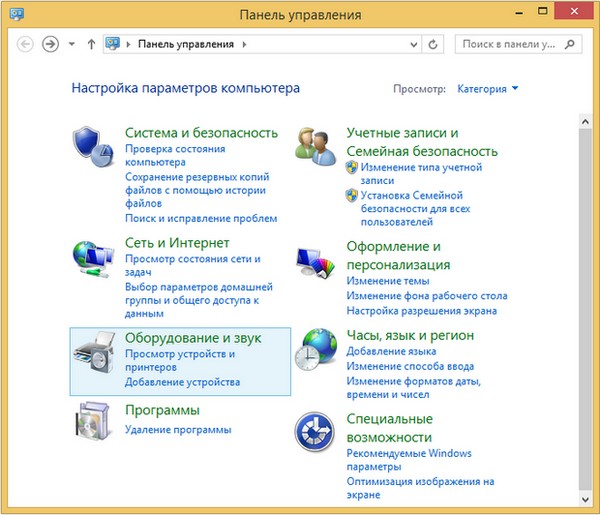Open the recent locations dropdown arrow
The width and height of the screenshot is (600, 515).
[72, 44]
